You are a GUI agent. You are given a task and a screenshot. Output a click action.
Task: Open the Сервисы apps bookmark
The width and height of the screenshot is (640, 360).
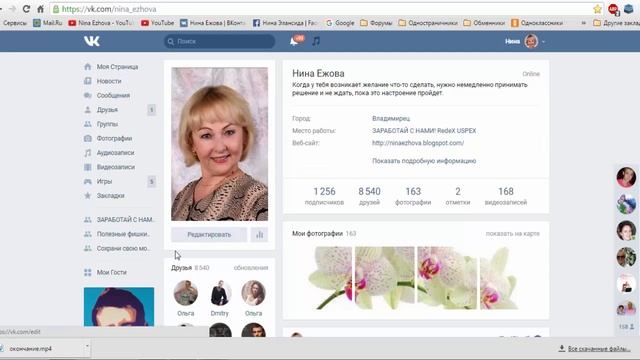(15, 23)
